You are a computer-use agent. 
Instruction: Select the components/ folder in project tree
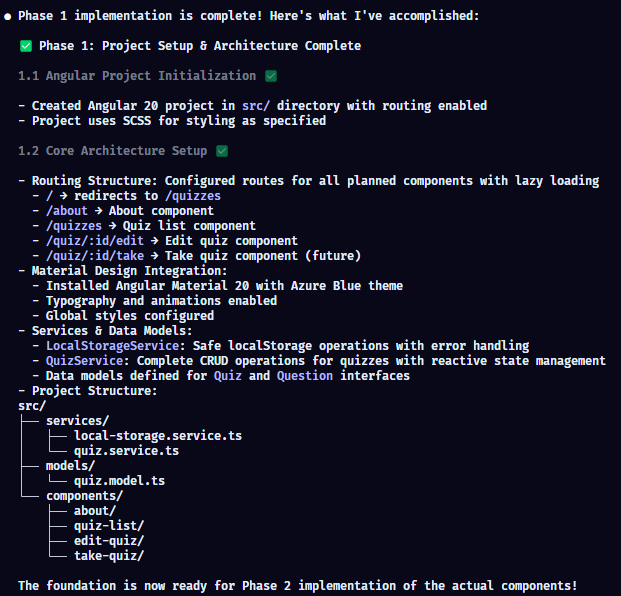click(85, 496)
